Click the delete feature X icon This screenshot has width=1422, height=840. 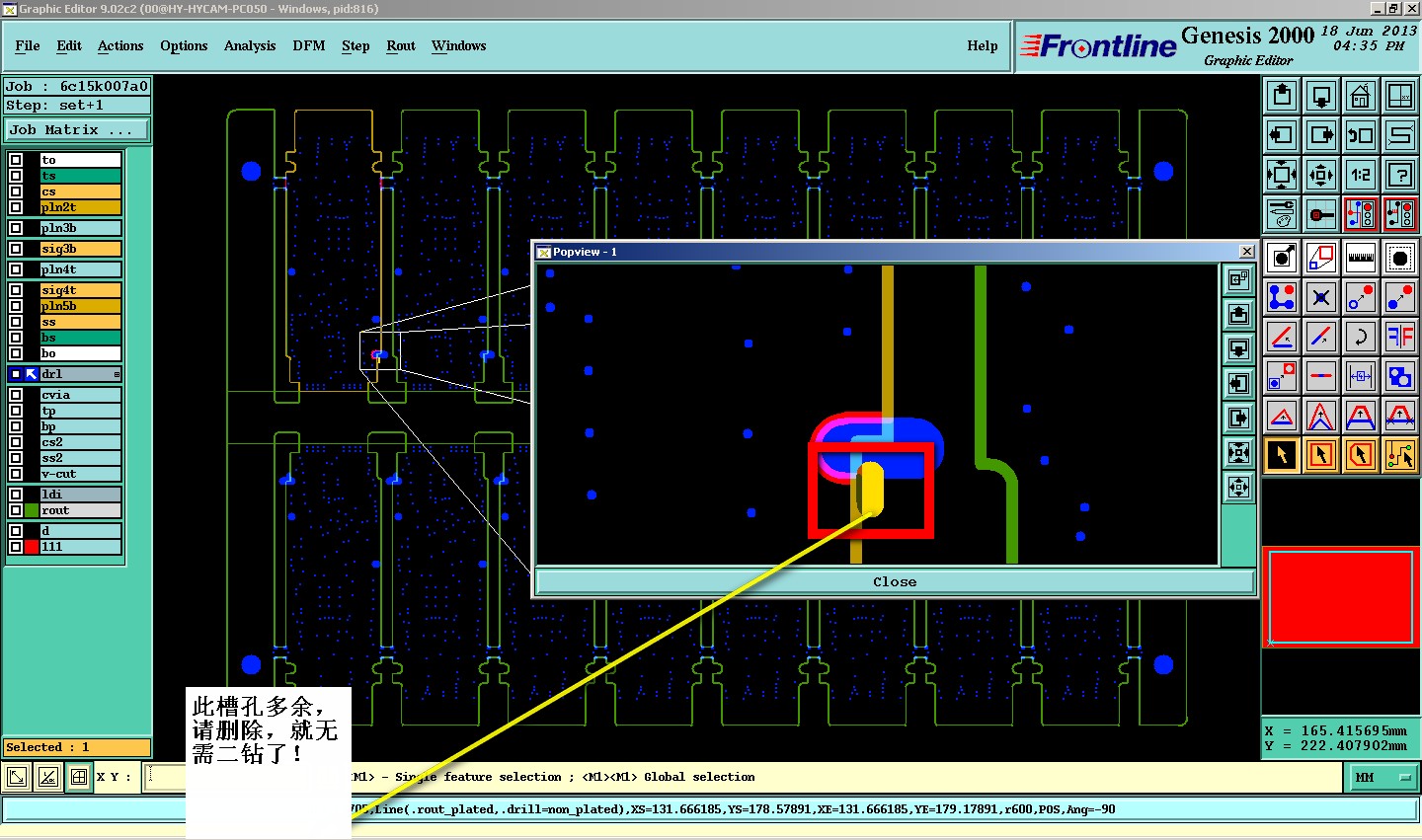click(x=1321, y=297)
